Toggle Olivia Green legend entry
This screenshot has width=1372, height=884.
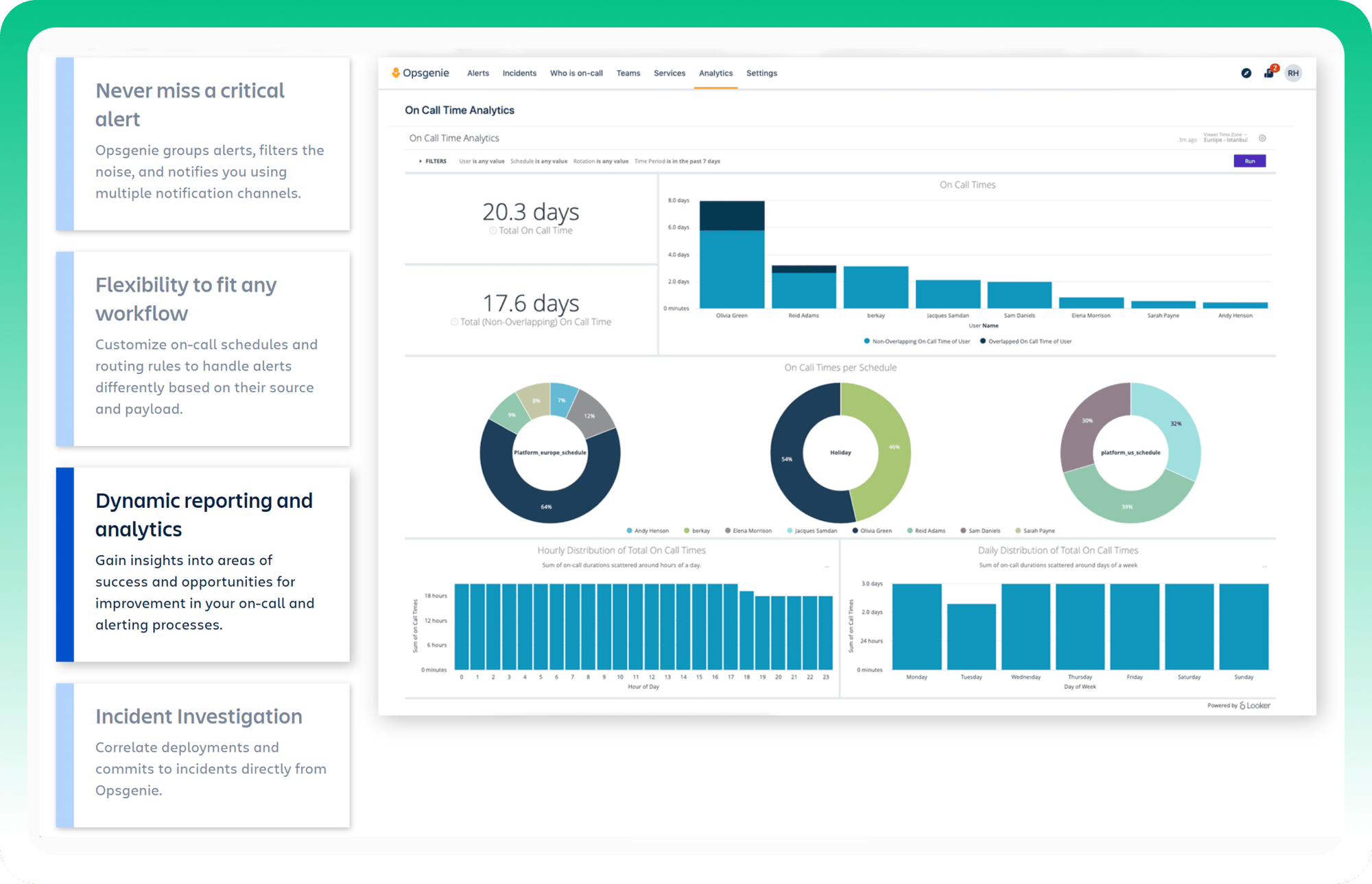tap(872, 531)
